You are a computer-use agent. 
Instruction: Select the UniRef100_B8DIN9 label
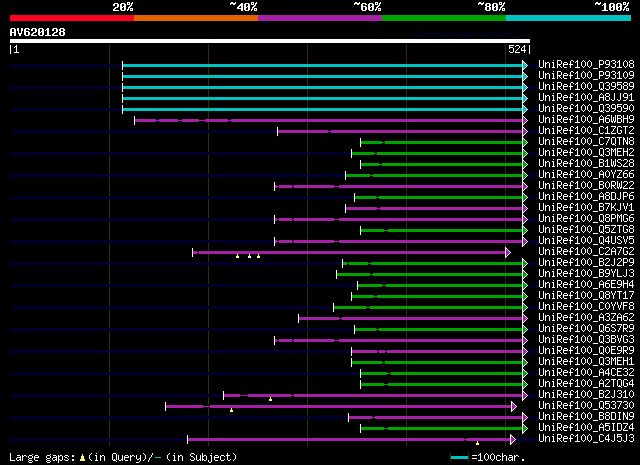coord(586,417)
